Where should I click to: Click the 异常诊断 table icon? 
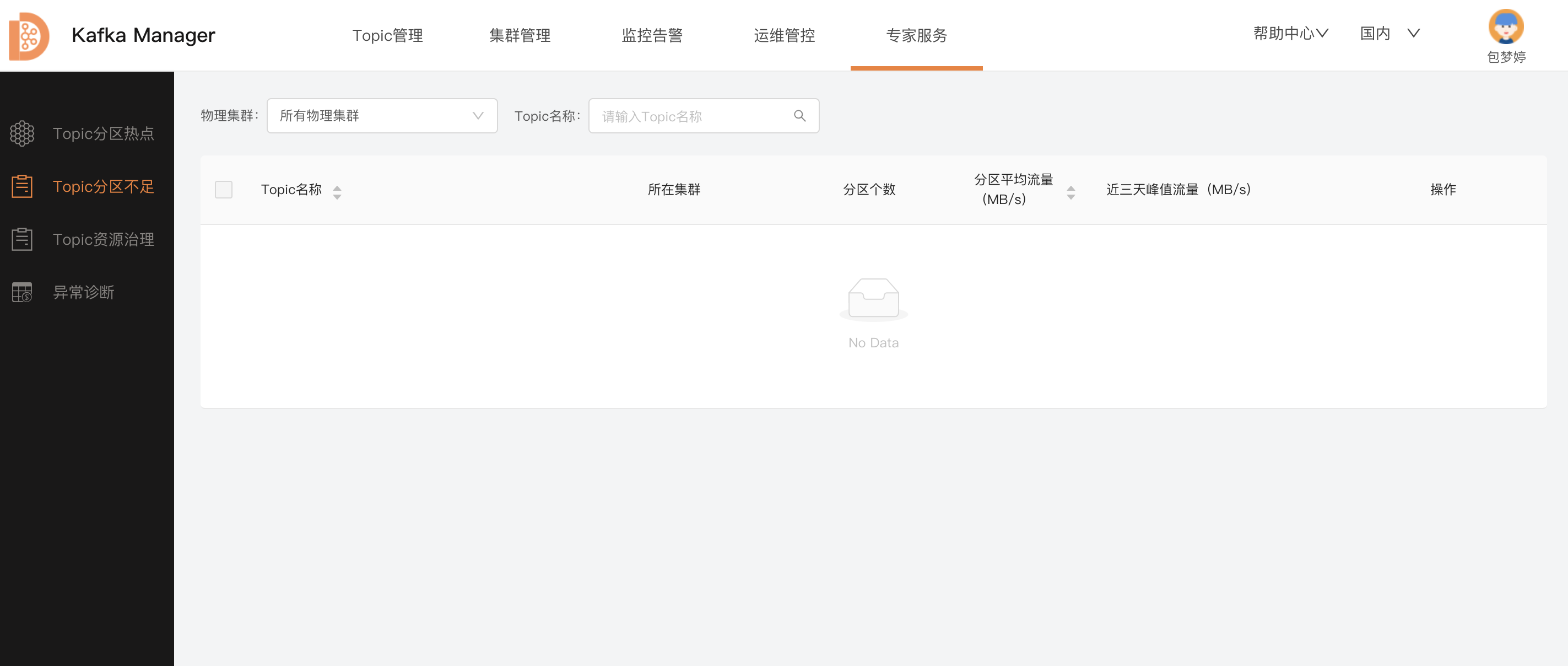23,293
